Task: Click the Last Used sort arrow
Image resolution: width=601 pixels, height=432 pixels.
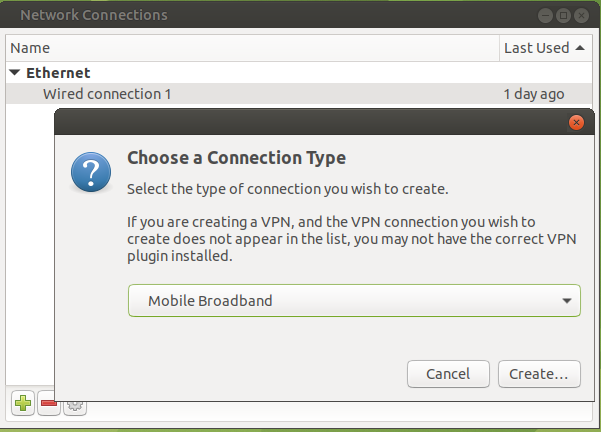Action: pos(581,48)
